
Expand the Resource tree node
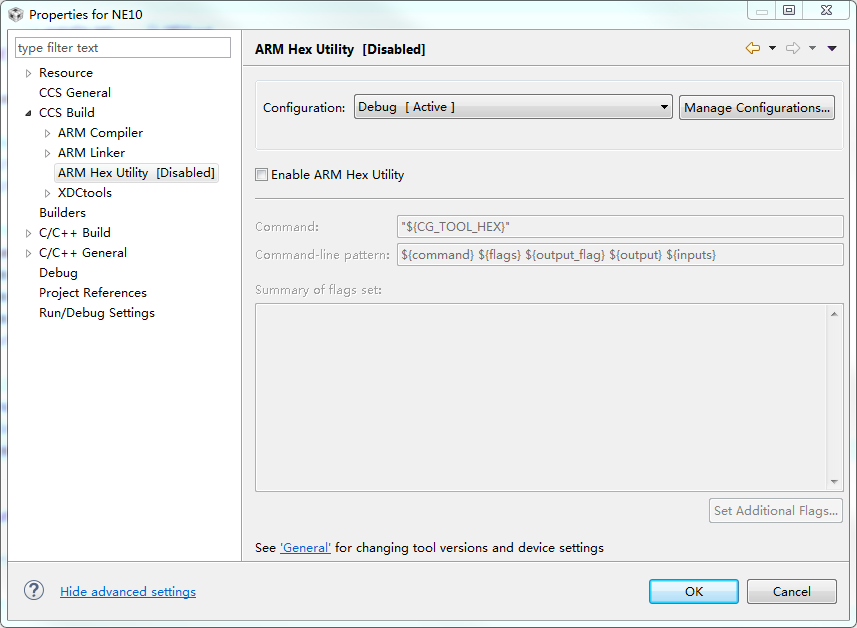[x=29, y=73]
